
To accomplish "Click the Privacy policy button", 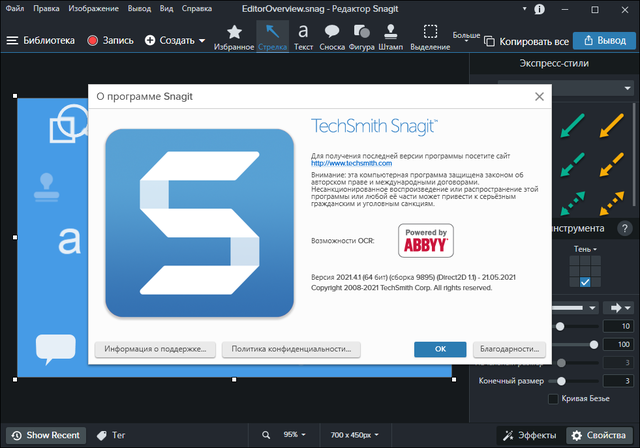I will [291, 349].
